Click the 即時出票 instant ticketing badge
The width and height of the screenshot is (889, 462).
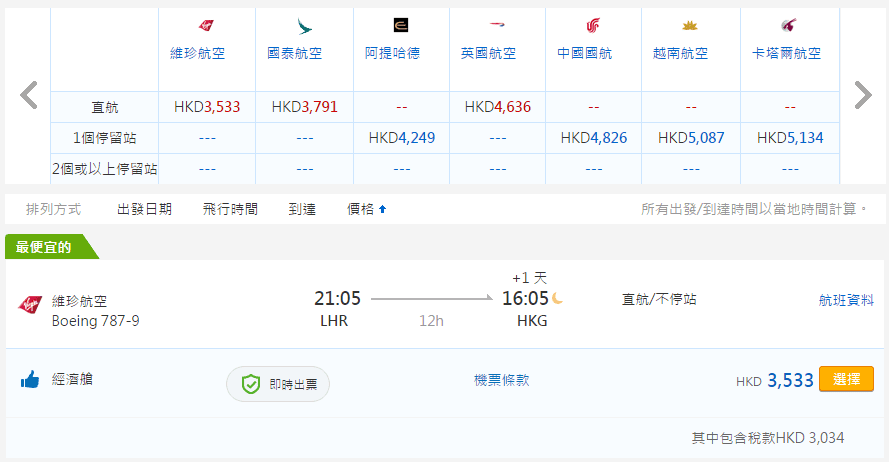point(278,383)
